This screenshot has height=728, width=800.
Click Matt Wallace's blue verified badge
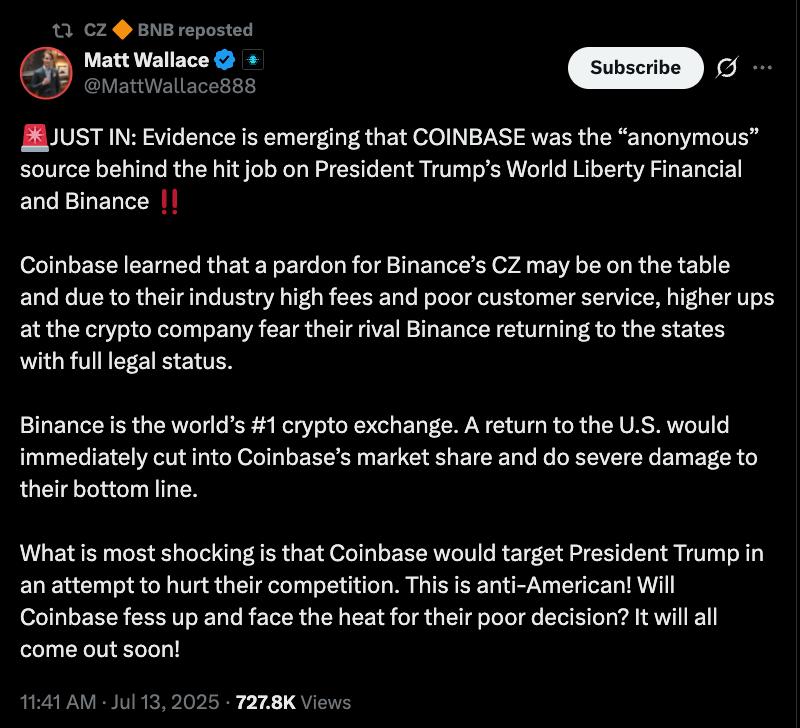tap(226, 60)
